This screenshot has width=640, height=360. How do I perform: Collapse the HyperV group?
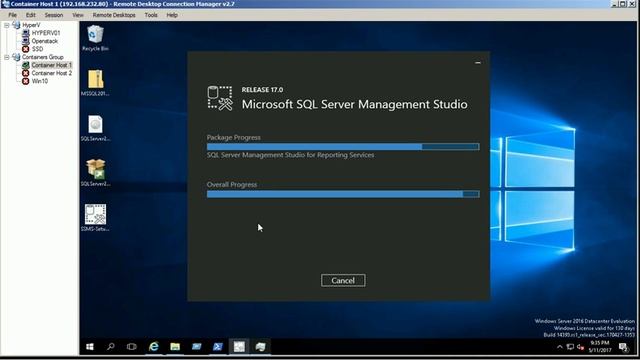point(7,25)
